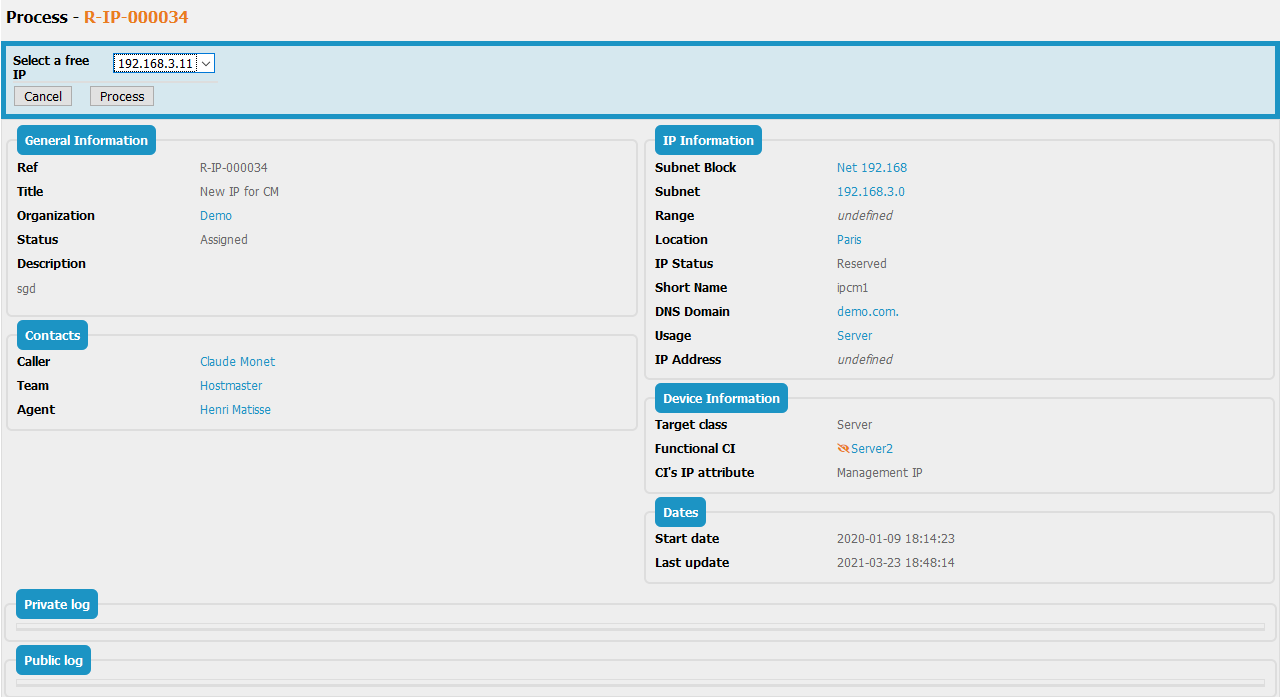Open the demo.com. DNS domain link
Viewport: 1280px width, 697px height.
point(867,312)
